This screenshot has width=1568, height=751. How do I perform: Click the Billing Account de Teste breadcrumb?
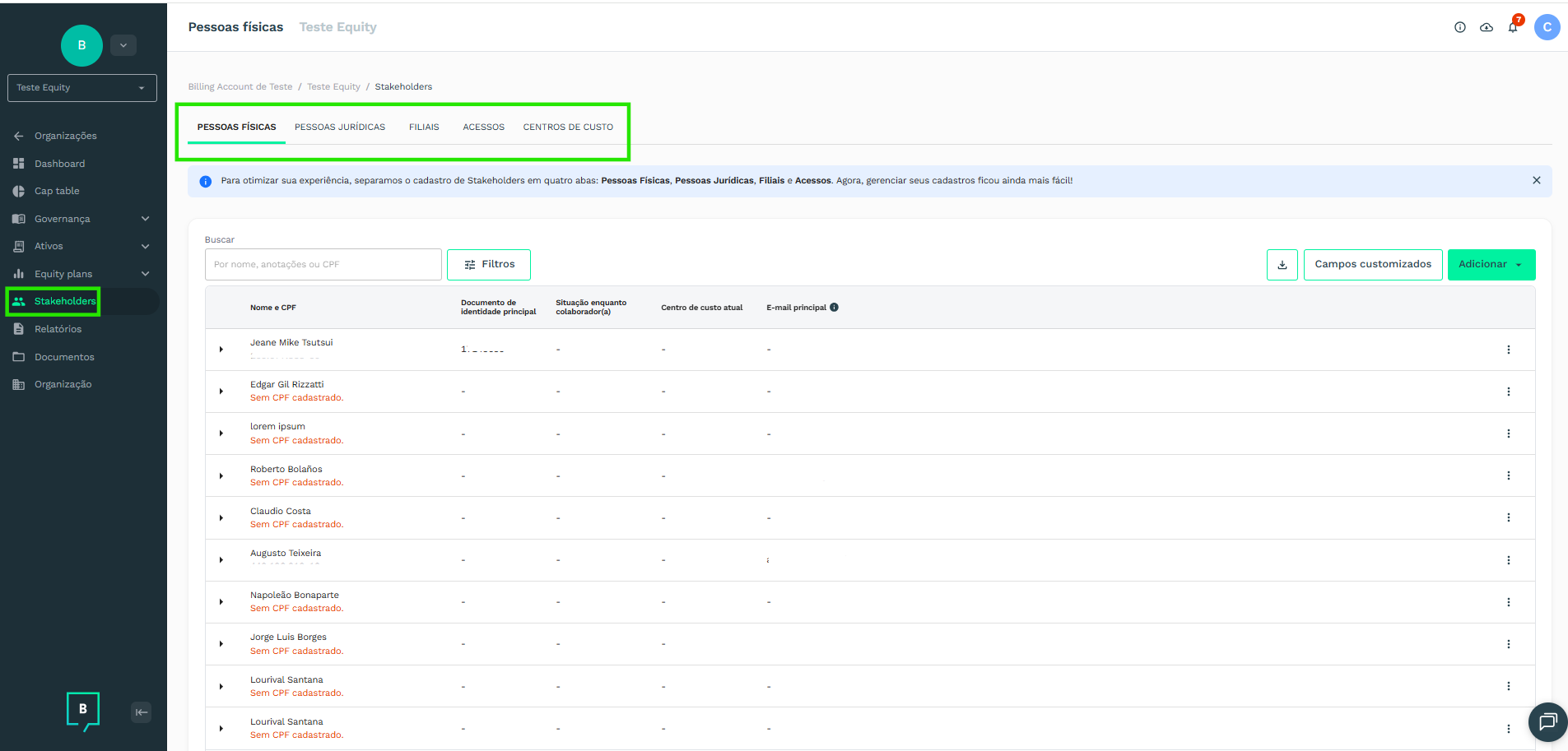pyautogui.click(x=240, y=87)
